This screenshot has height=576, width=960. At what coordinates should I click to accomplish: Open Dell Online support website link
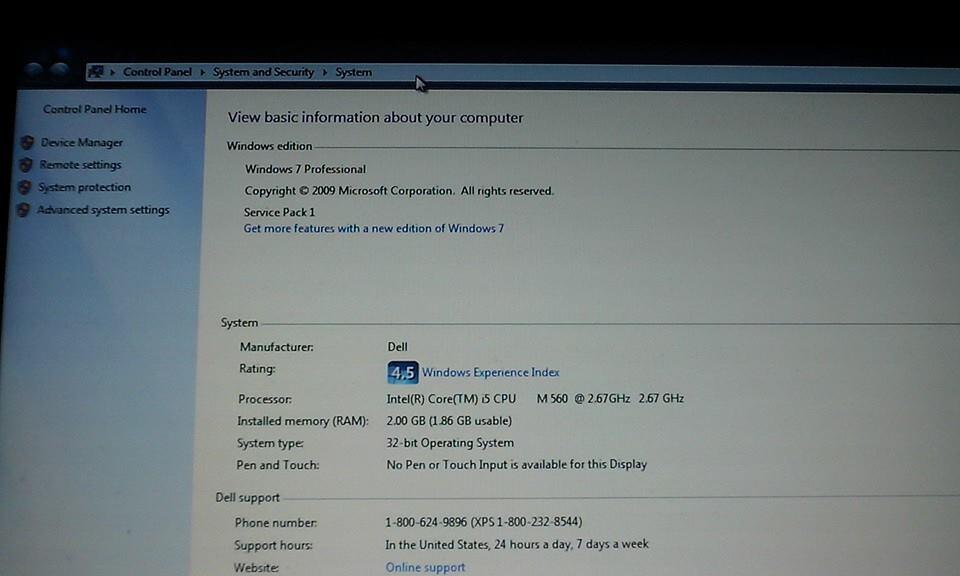pos(425,567)
